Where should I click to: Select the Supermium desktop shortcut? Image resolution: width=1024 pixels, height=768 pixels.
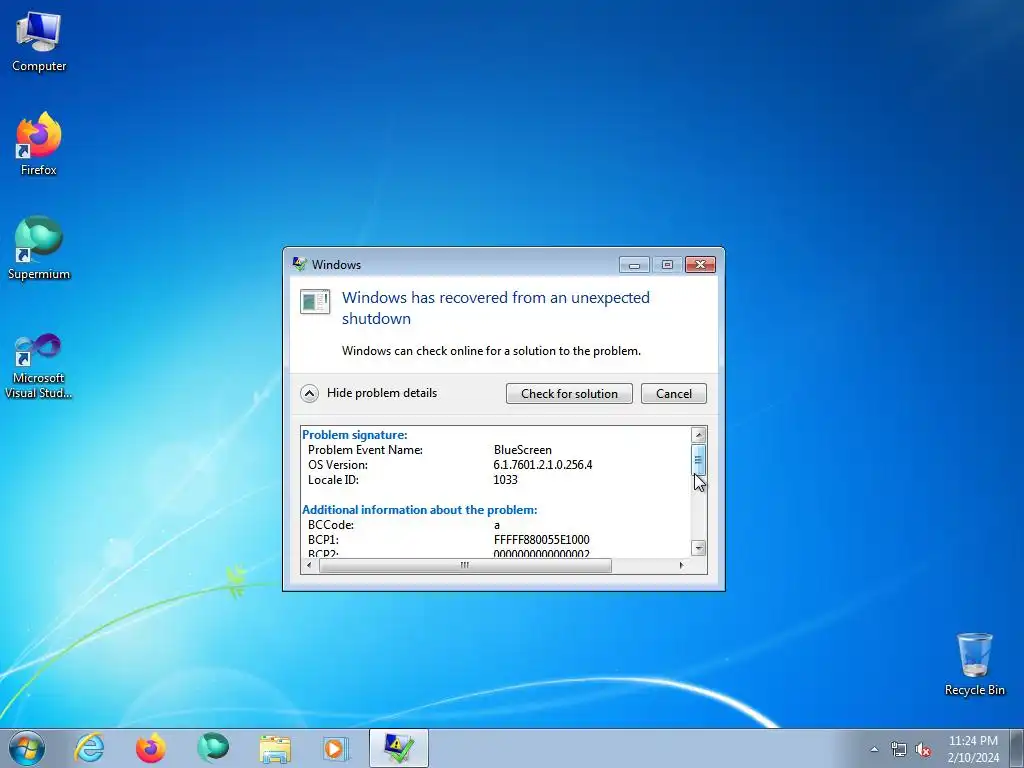(x=39, y=248)
